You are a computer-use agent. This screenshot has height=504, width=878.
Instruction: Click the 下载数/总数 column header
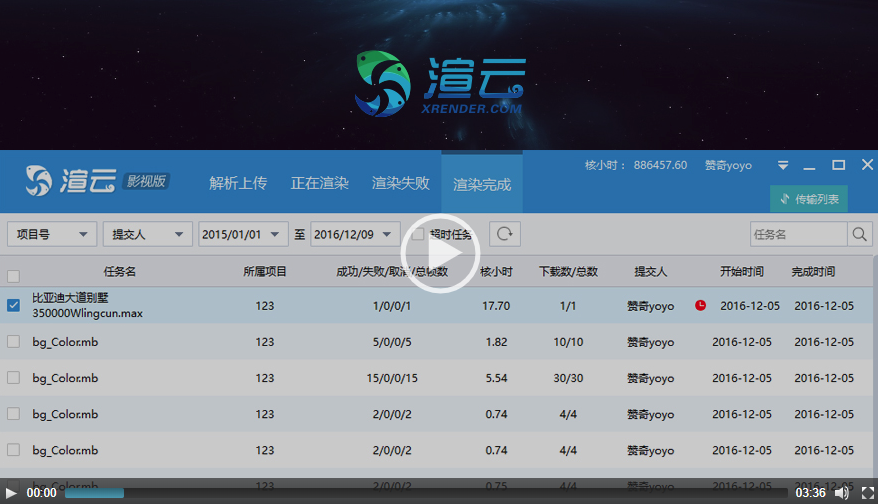(568, 272)
